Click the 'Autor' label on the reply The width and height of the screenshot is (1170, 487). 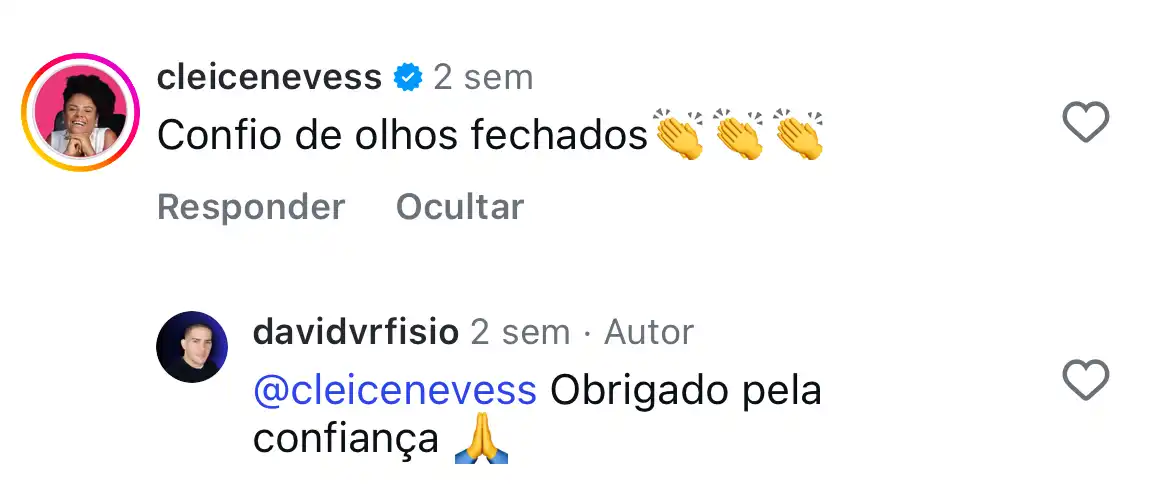649,332
